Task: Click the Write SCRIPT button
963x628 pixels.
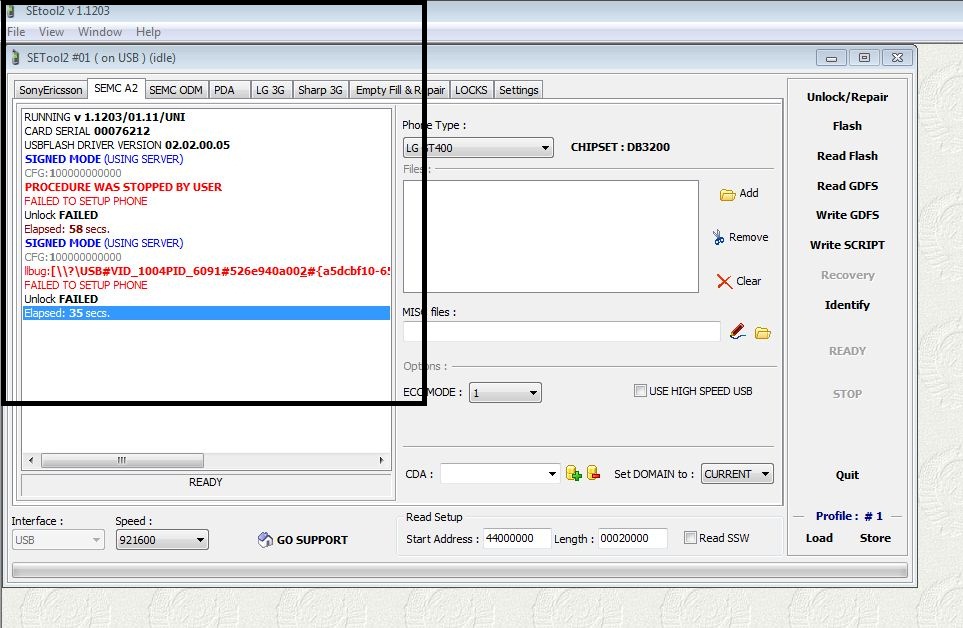Action: coord(847,245)
